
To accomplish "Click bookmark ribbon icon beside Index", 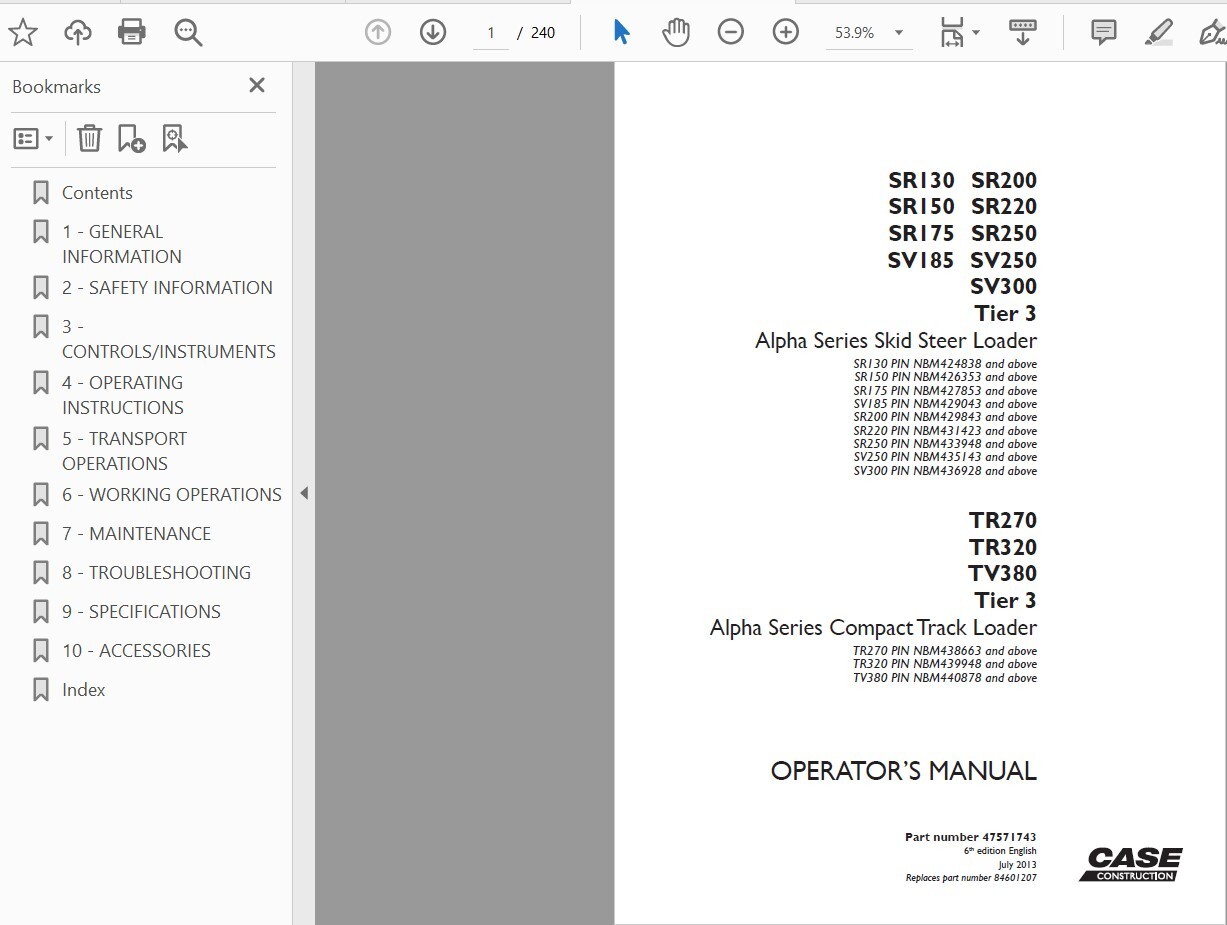I will (x=41, y=690).
